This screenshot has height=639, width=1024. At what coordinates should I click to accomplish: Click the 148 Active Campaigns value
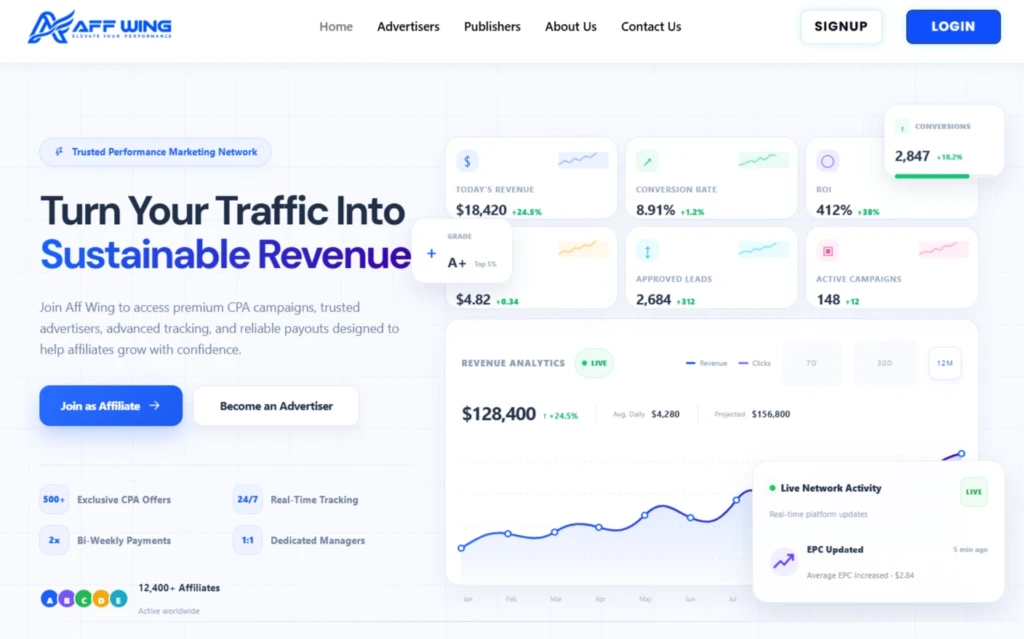click(x=828, y=299)
